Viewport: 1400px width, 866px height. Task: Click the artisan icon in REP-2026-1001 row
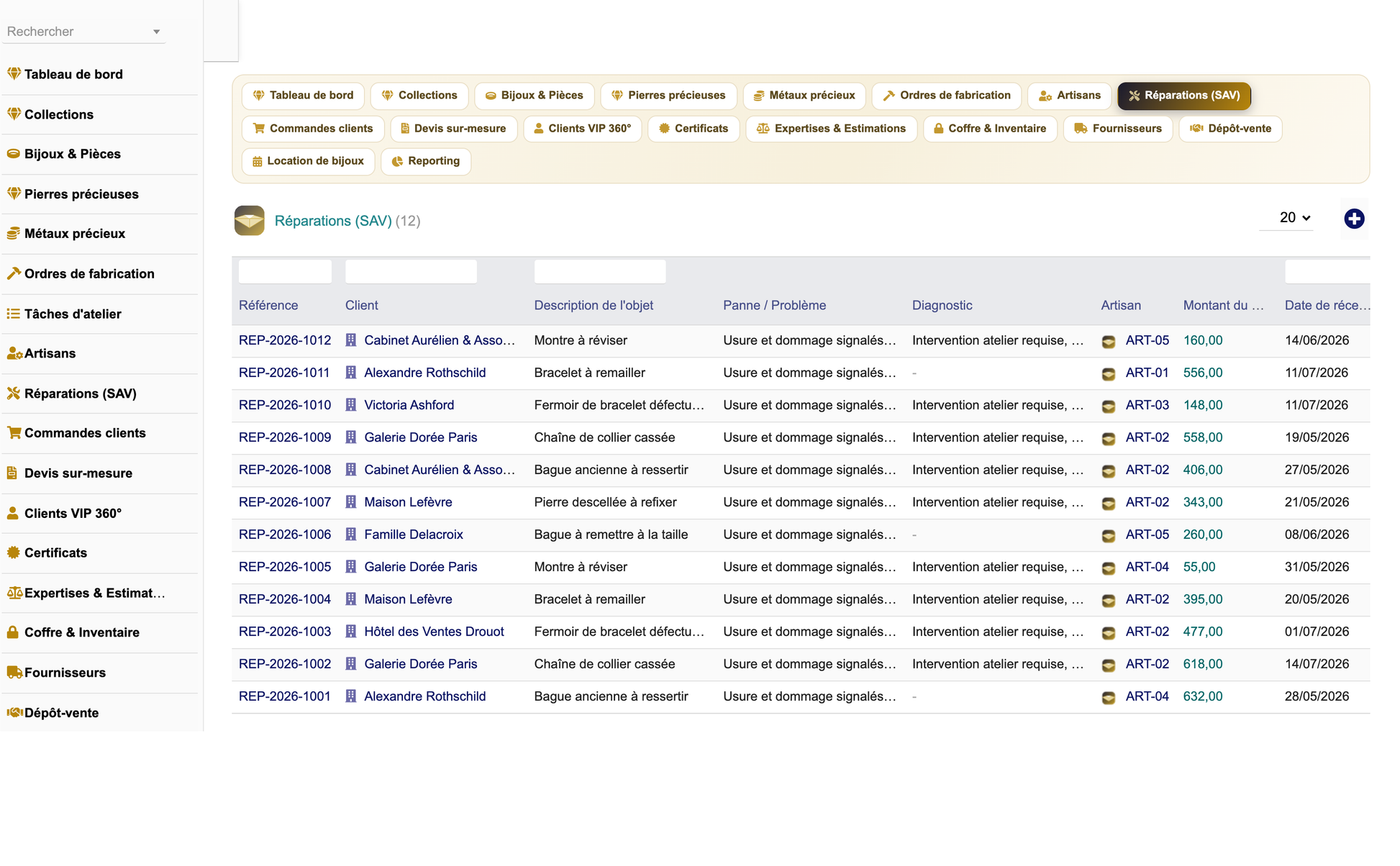click(1109, 697)
